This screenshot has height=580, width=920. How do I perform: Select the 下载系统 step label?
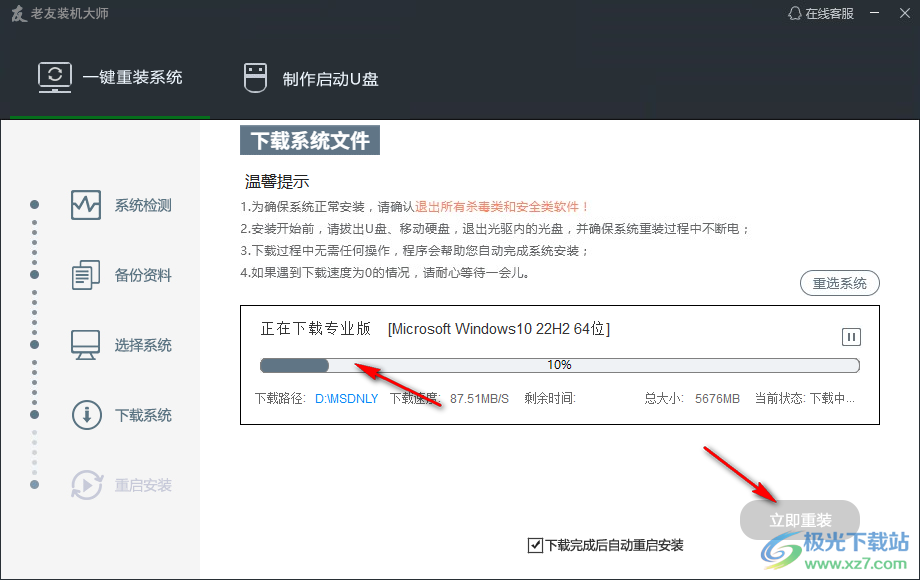(x=143, y=415)
